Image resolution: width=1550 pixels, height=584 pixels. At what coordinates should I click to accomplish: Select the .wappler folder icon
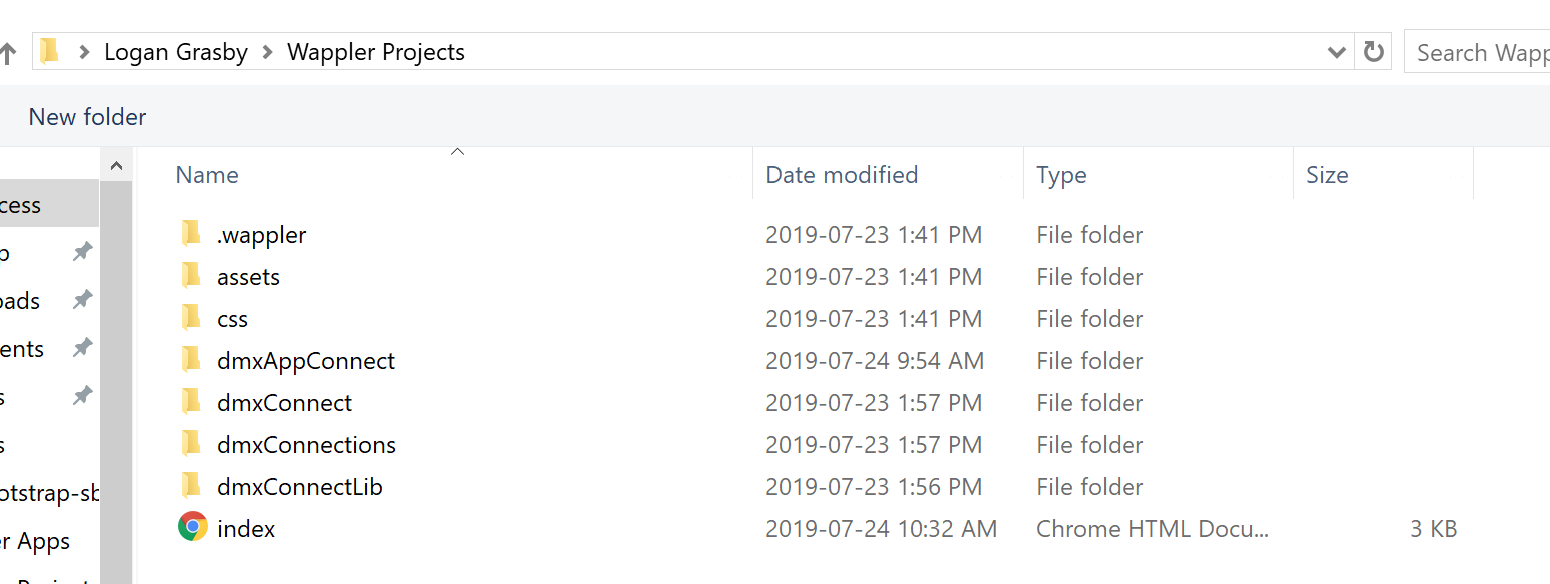(191, 234)
